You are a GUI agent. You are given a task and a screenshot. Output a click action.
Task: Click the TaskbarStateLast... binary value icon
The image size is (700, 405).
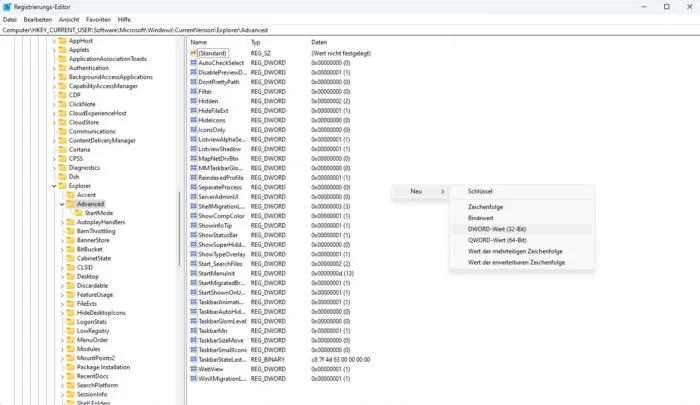tap(193, 359)
